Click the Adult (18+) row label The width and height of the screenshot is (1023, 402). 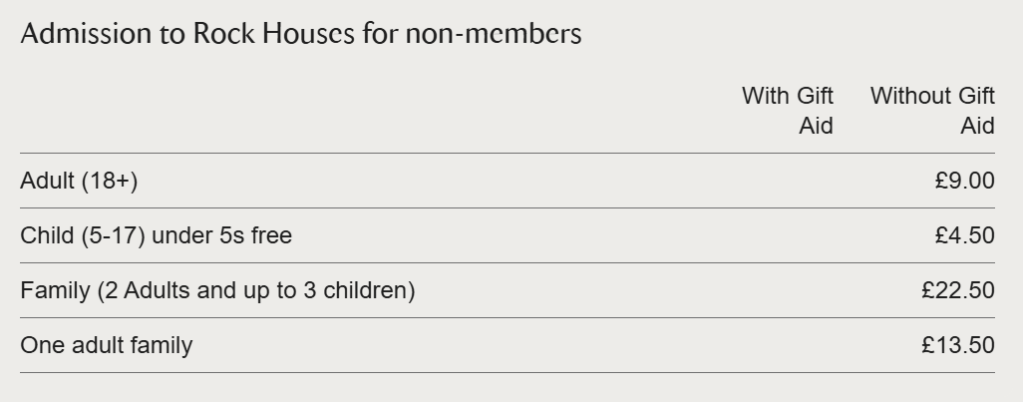(79, 181)
